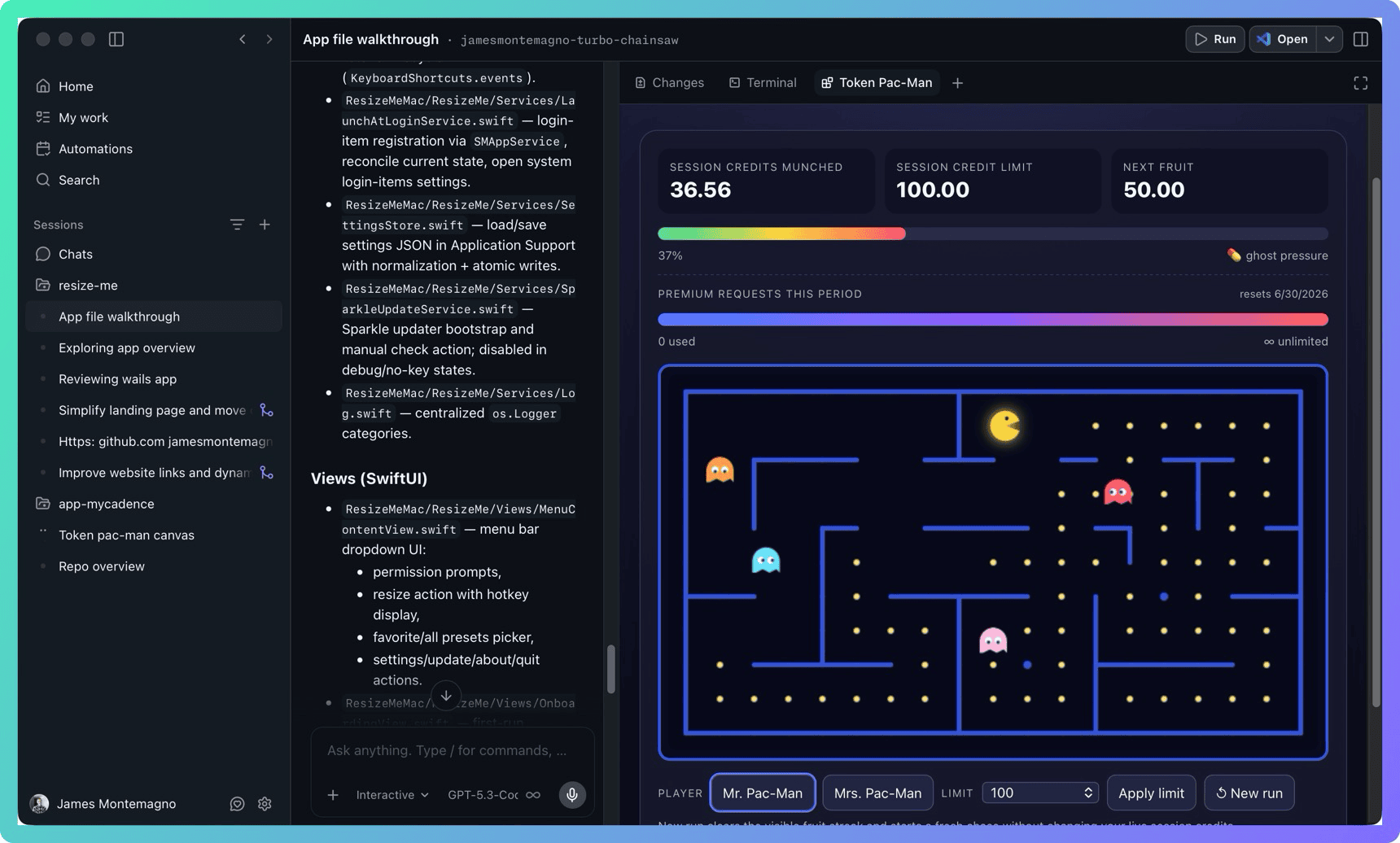Click the chat panel scrollbar thumb
The width and height of the screenshot is (1400, 843).
click(x=610, y=669)
